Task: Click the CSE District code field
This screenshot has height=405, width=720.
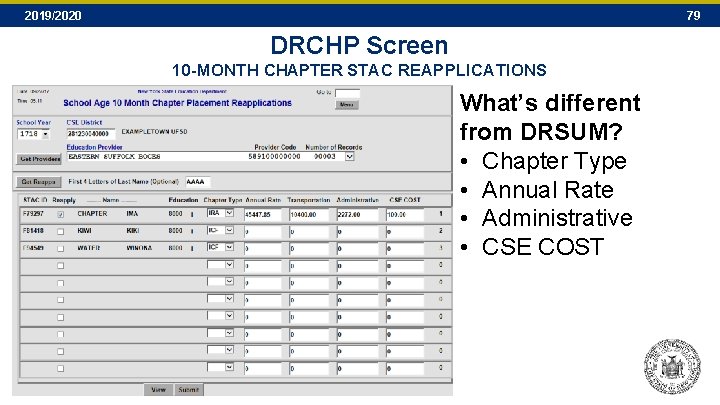Action: (x=90, y=134)
